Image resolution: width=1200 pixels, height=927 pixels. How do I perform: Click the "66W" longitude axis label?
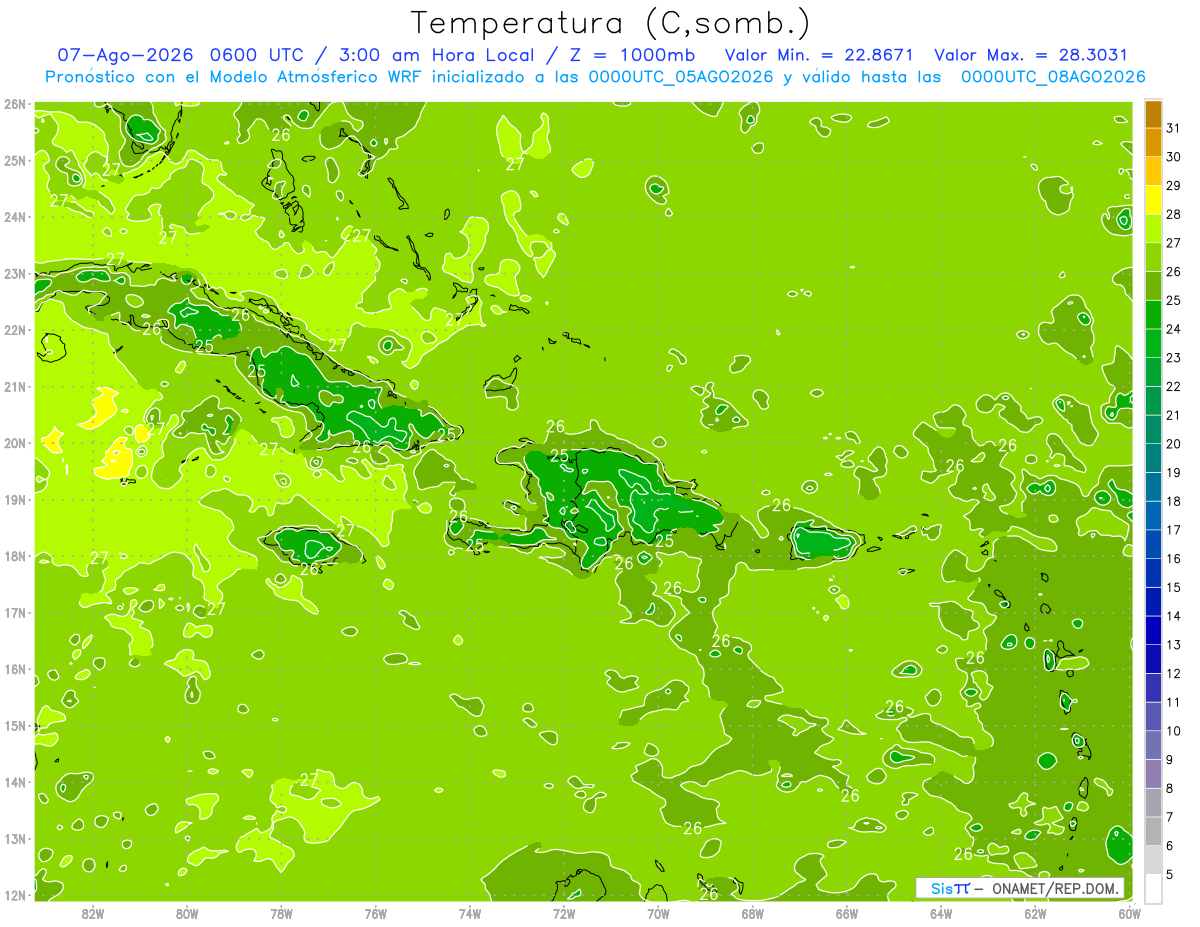tap(847, 913)
